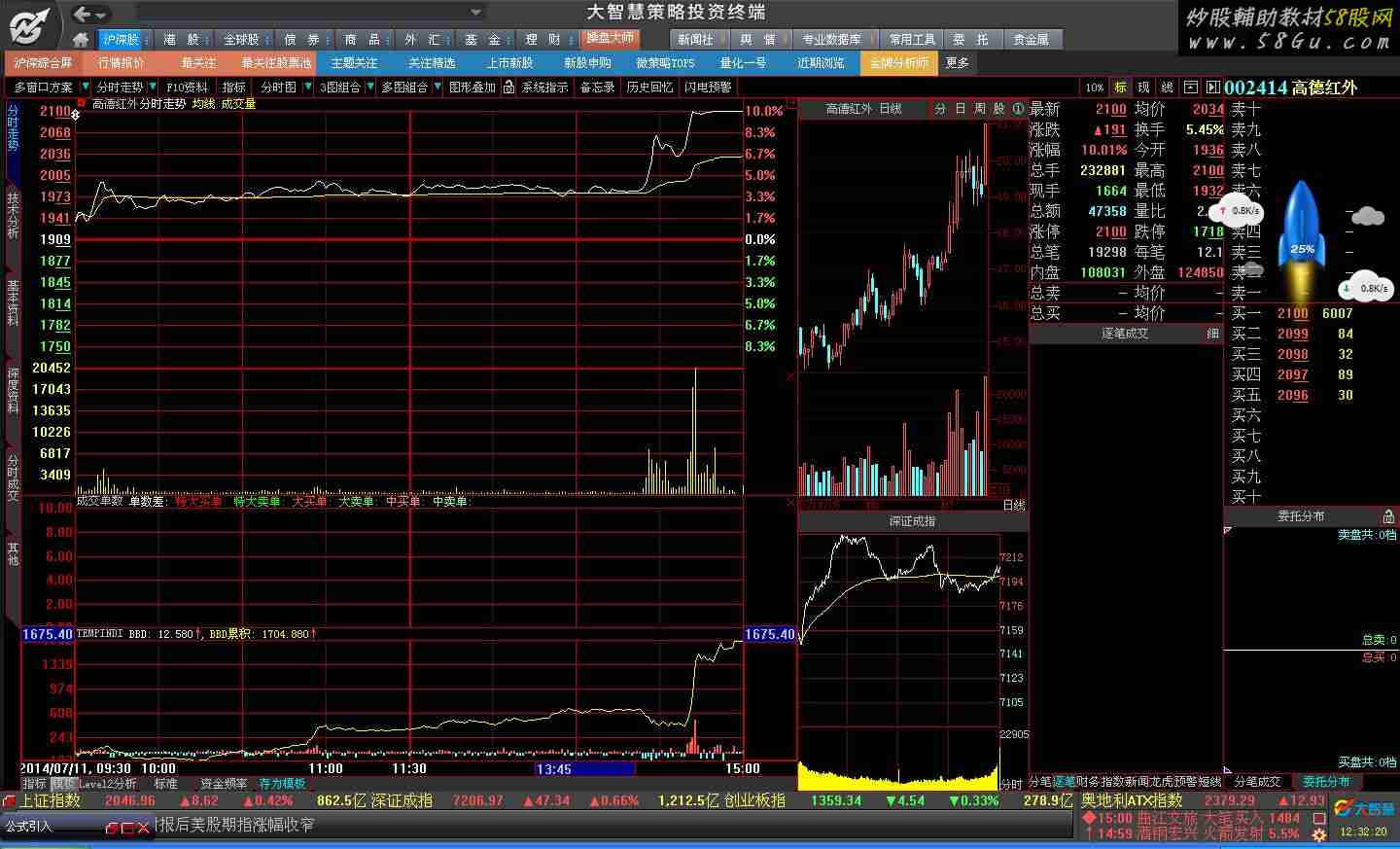This screenshot has height=849, width=1400.
Task: Select 分 period on the daily chart
Action: (x=940, y=109)
